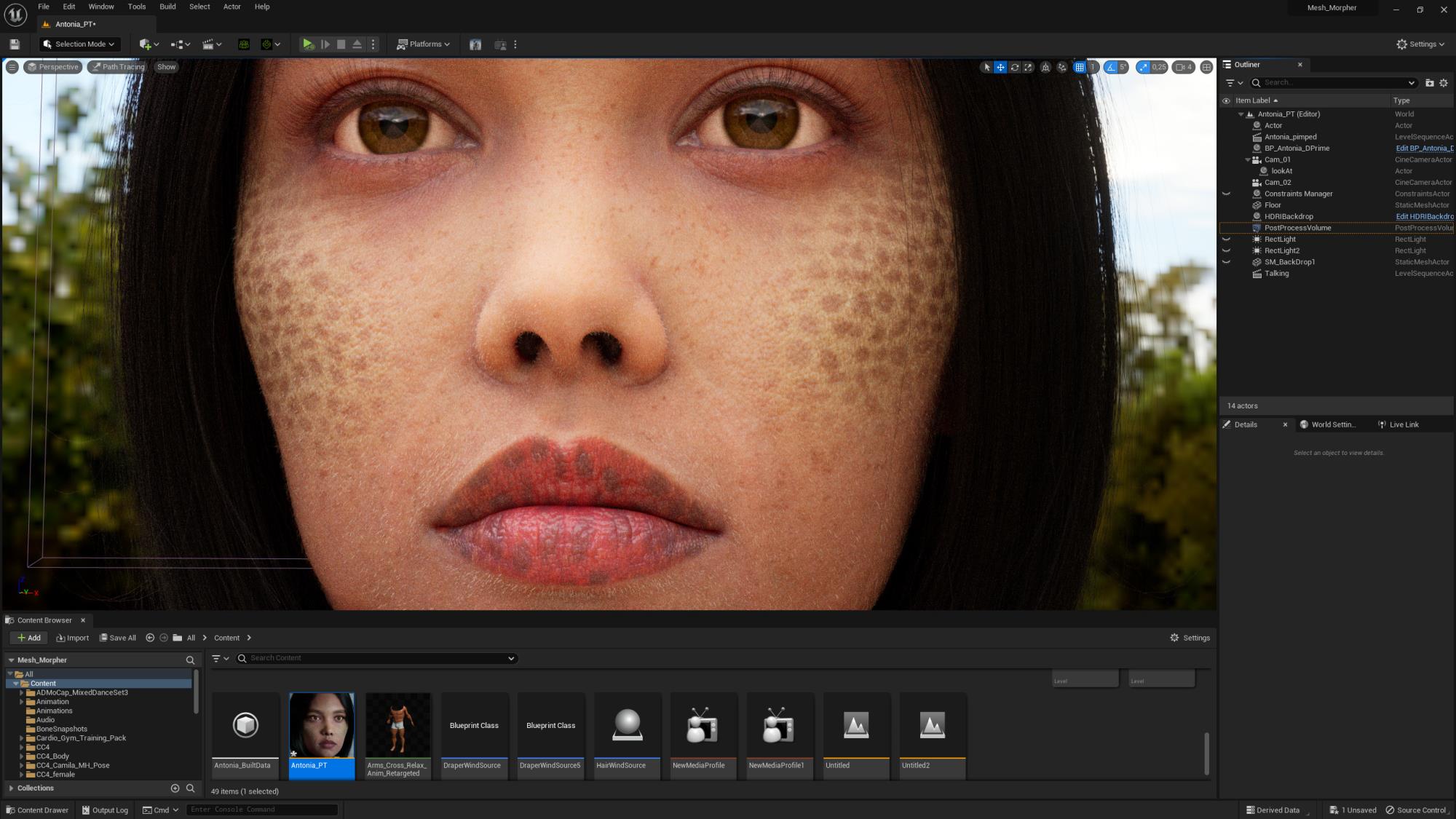Open the Window menu
Screen dimensions: 1456x819
point(101,7)
